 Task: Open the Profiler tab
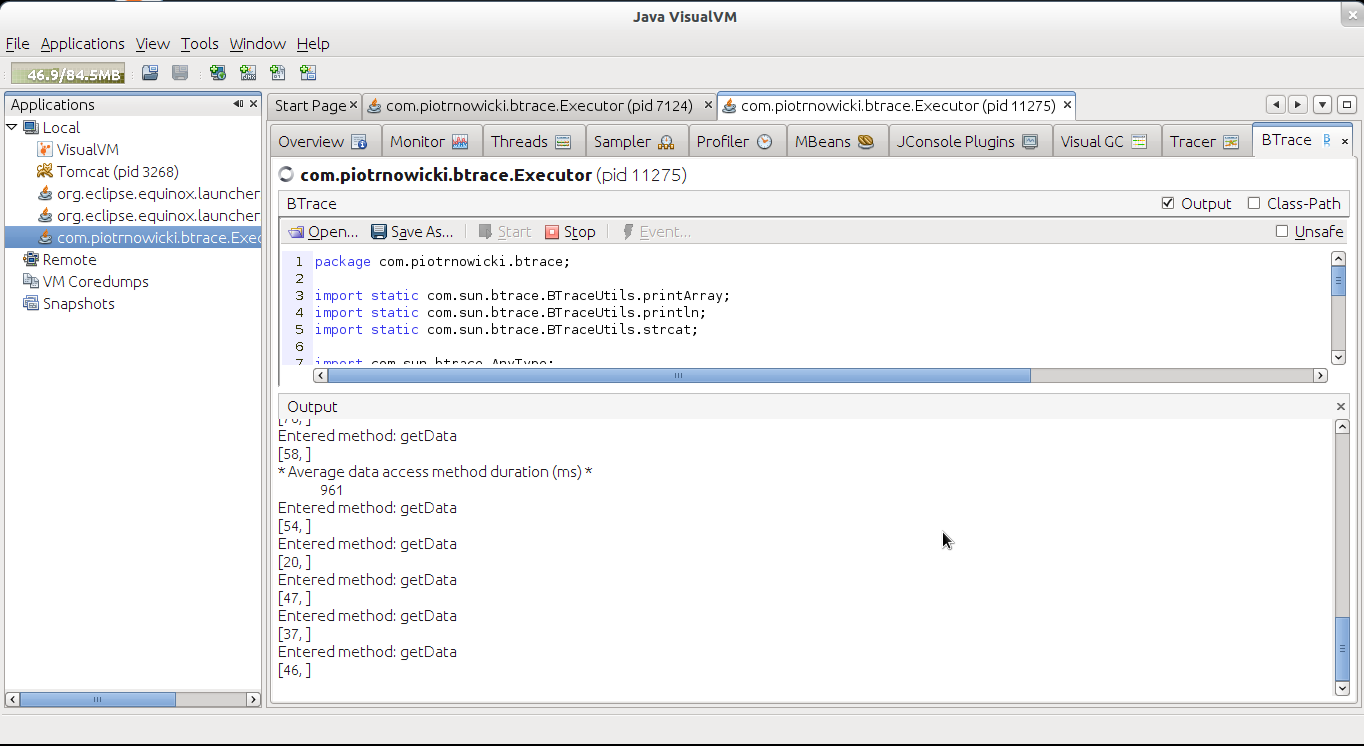735,141
